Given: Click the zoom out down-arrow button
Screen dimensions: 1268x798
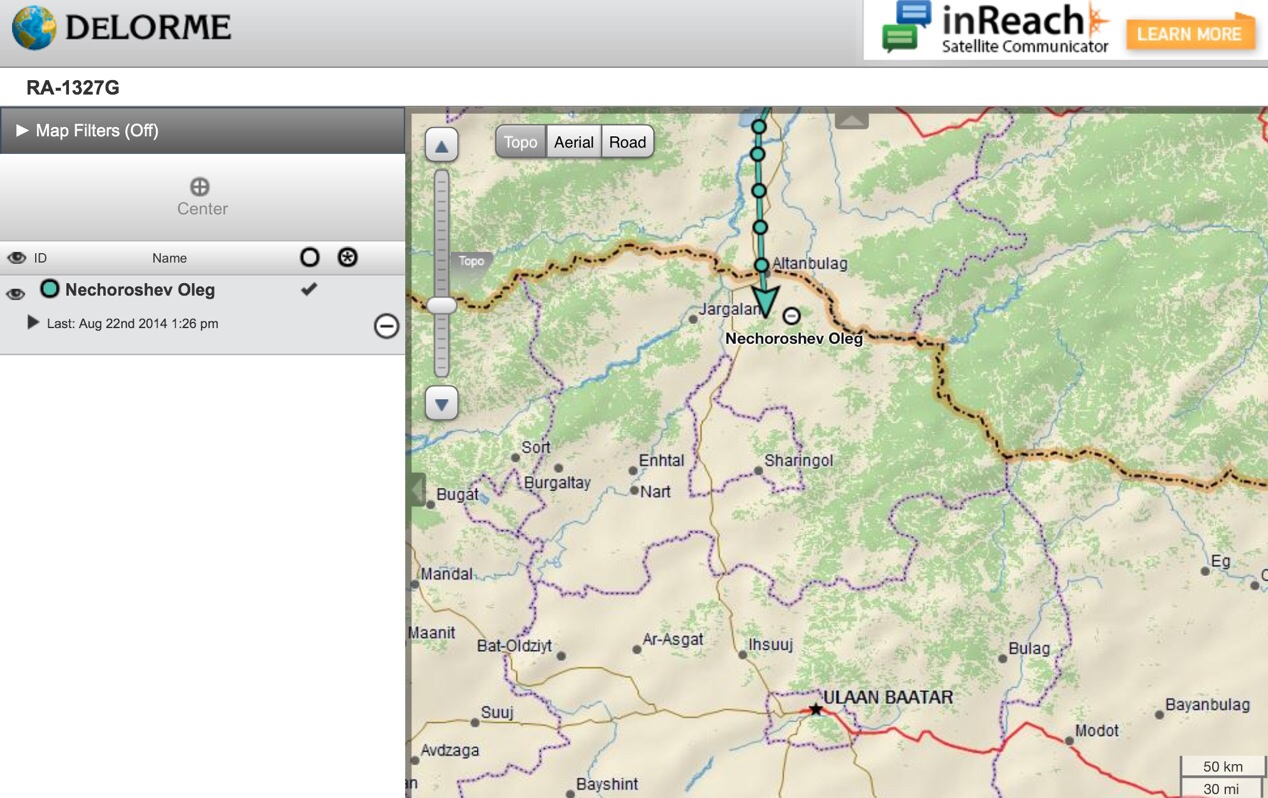Looking at the screenshot, I should click(441, 403).
